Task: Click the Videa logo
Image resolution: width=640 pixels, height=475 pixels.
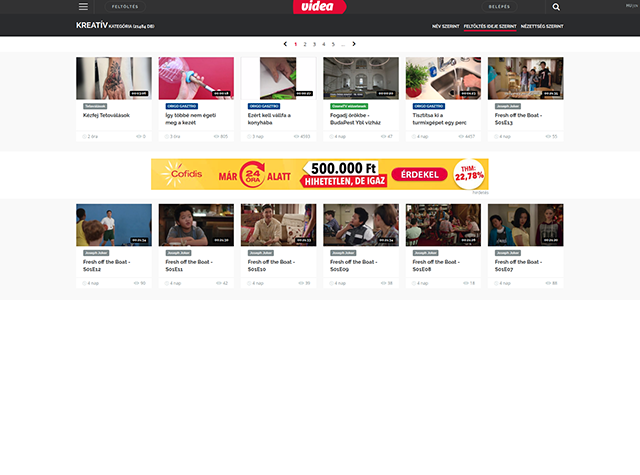Action: [x=320, y=7]
